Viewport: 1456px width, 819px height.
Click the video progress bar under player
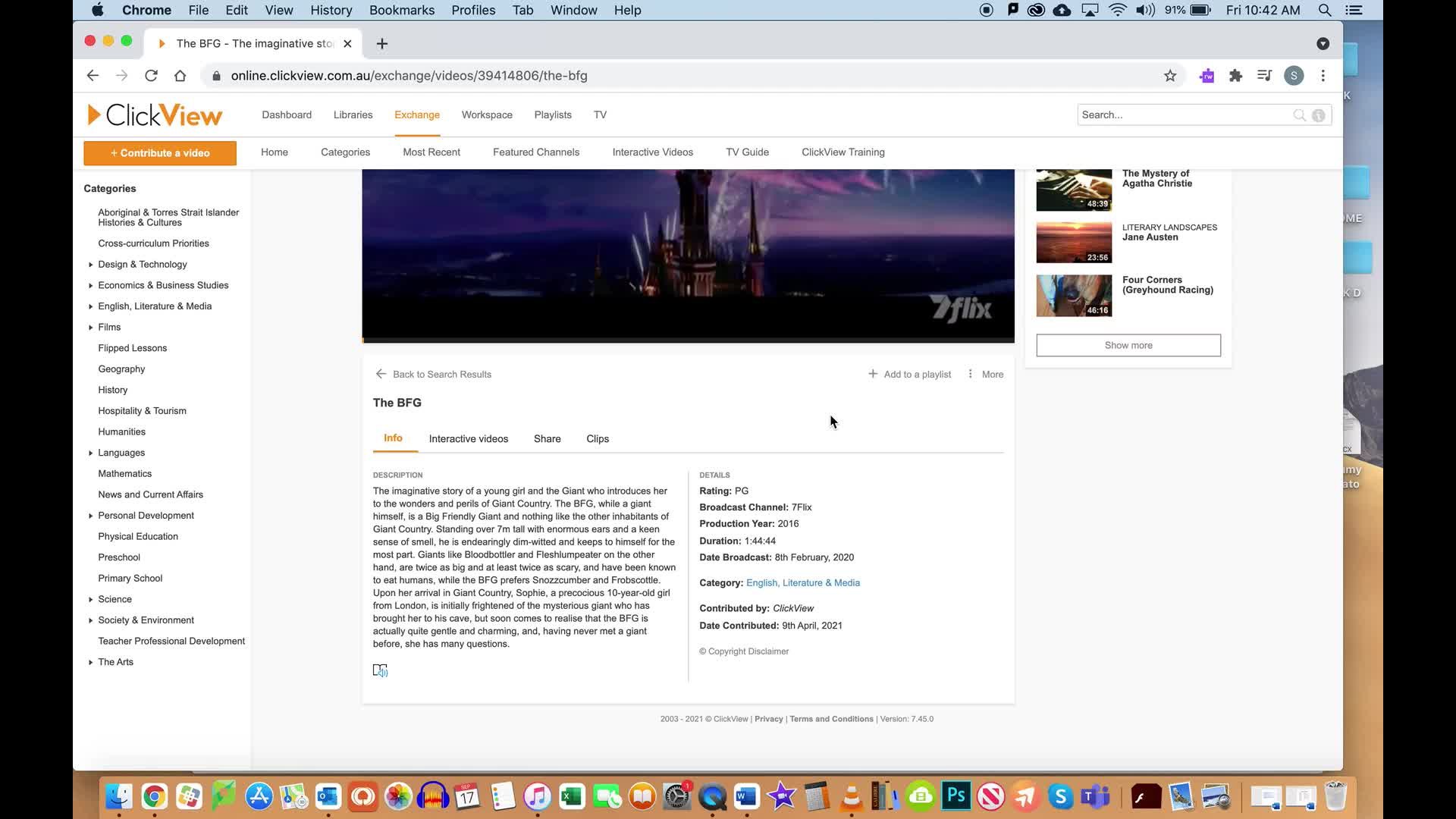coord(688,340)
